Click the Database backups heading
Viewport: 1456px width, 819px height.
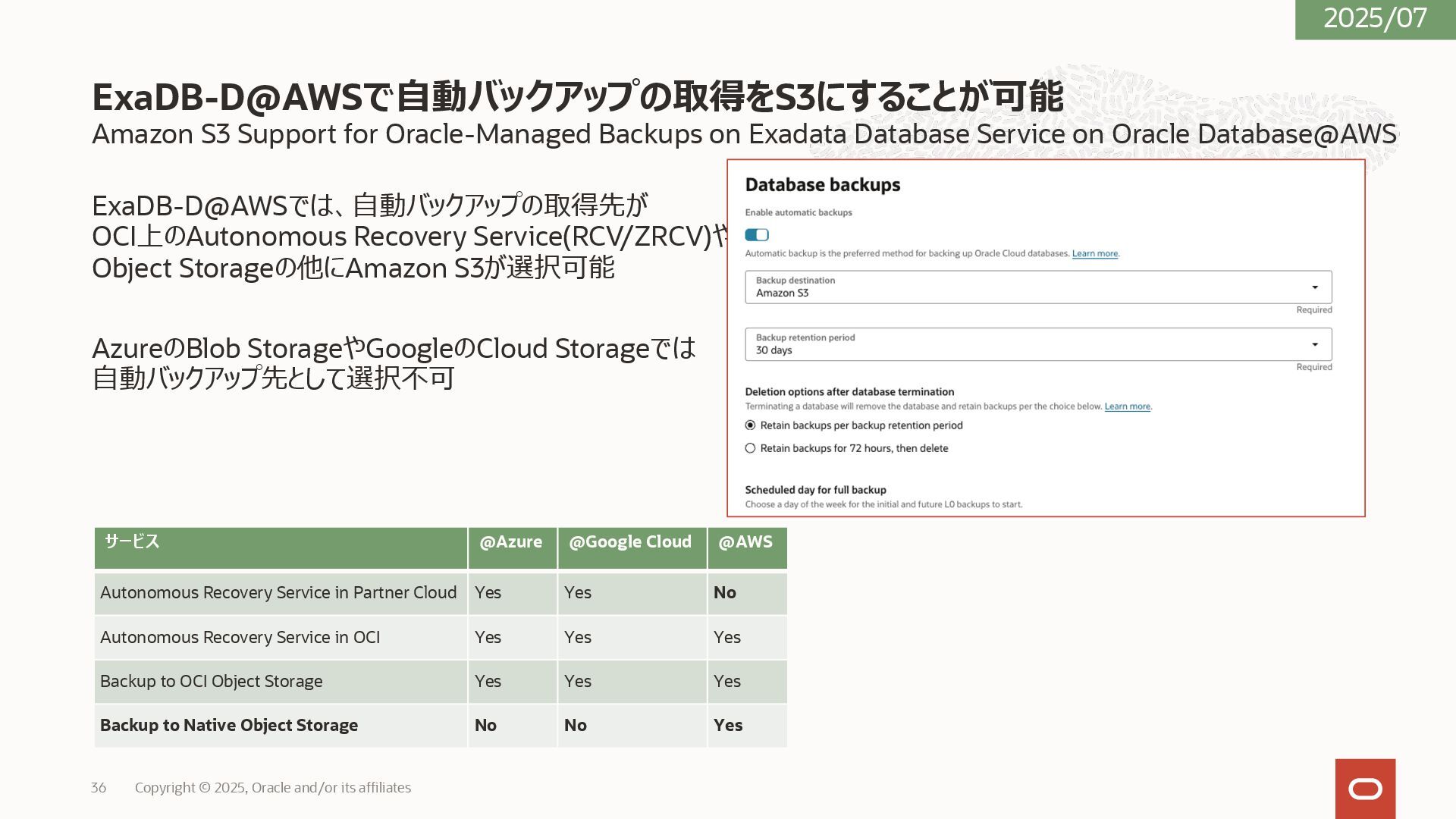click(823, 185)
